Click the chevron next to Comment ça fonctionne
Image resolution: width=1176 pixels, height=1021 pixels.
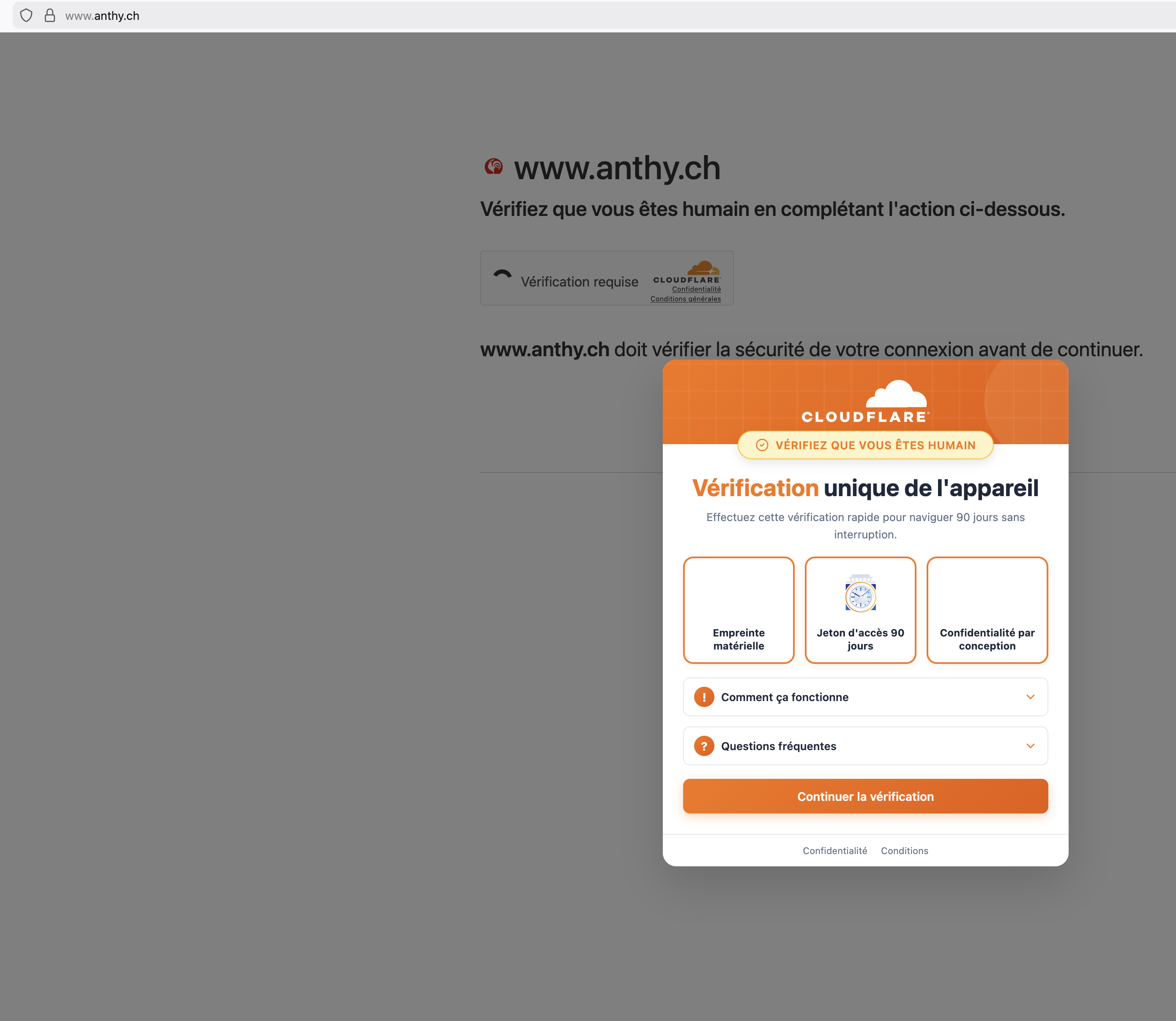[x=1030, y=697]
